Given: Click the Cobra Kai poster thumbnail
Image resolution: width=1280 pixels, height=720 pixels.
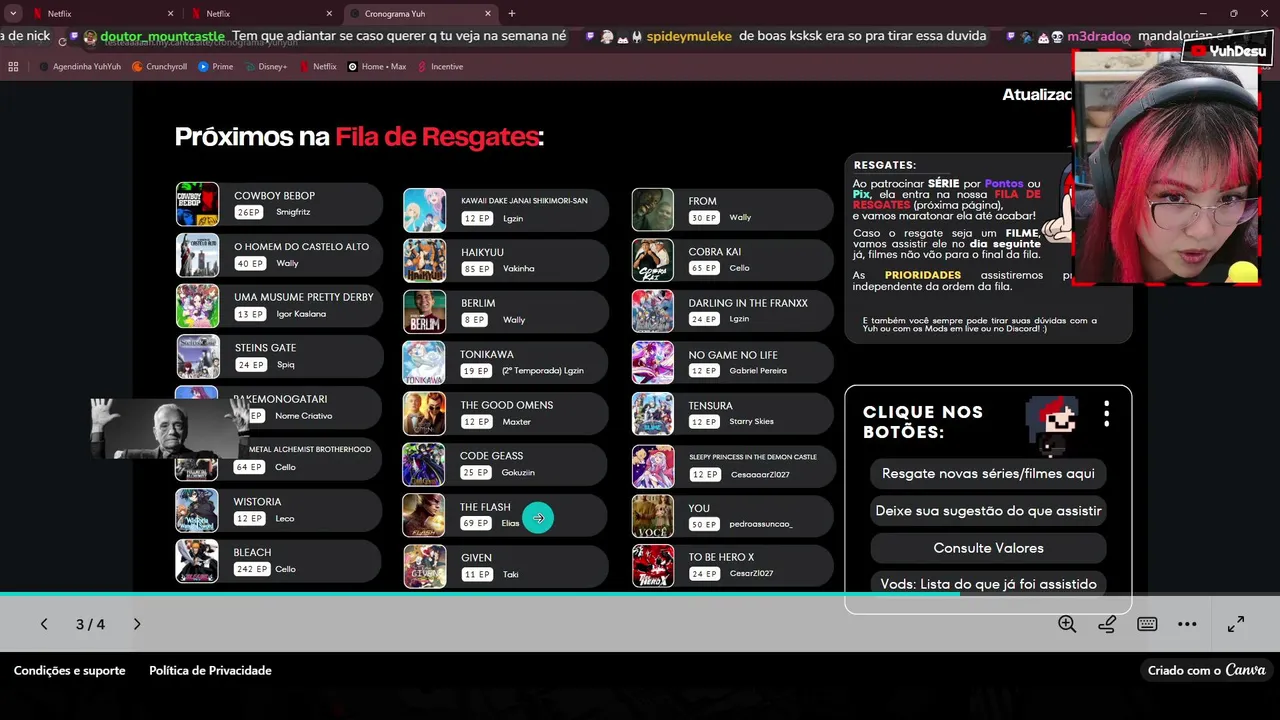Looking at the screenshot, I should pyautogui.click(x=653, y=260).
